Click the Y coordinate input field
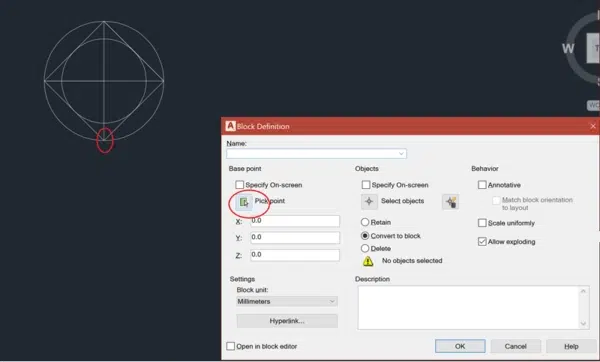Viewport: 600px width, 362px height. coord(295,237)
